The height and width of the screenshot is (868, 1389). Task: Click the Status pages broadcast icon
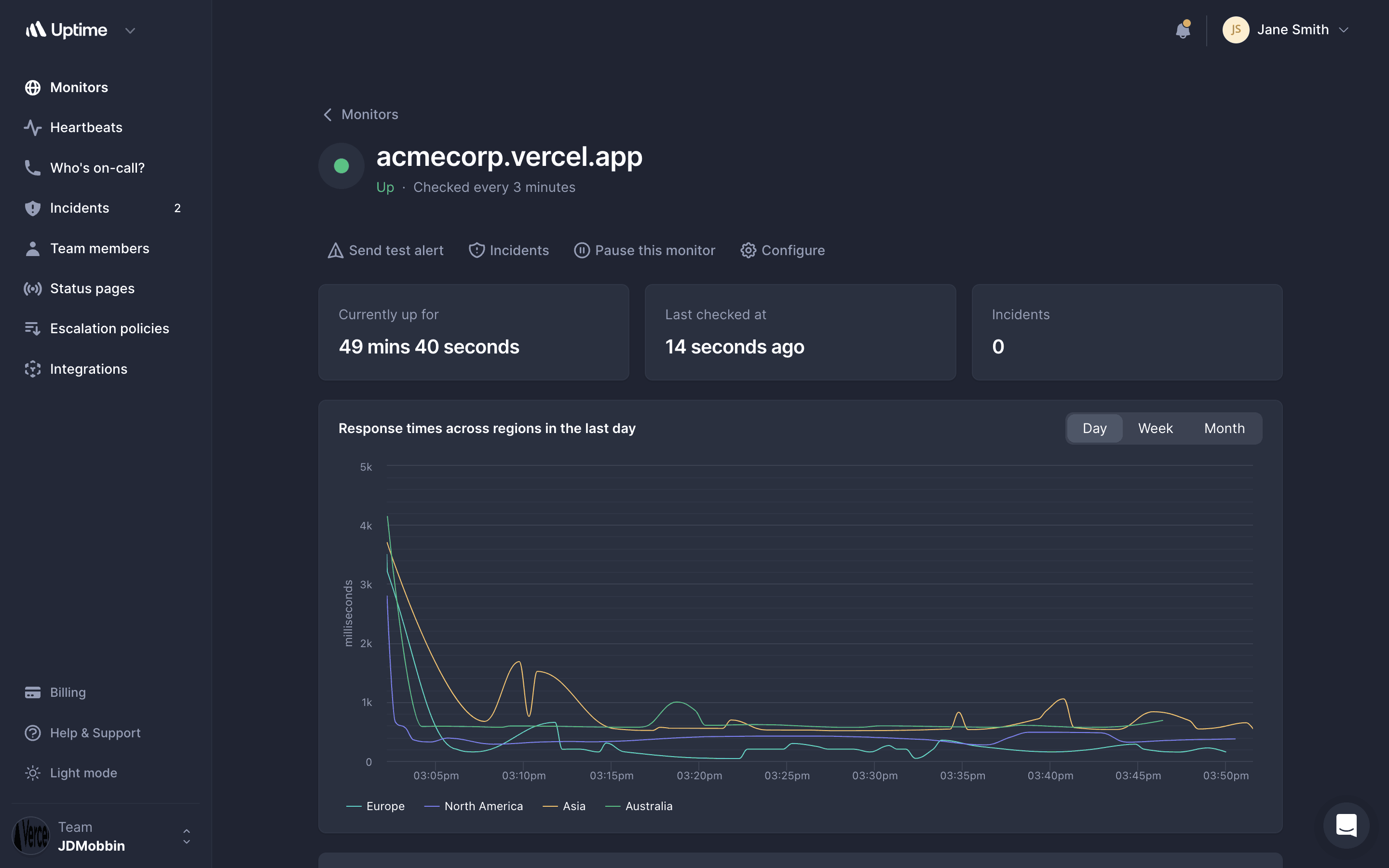[33, 289]
